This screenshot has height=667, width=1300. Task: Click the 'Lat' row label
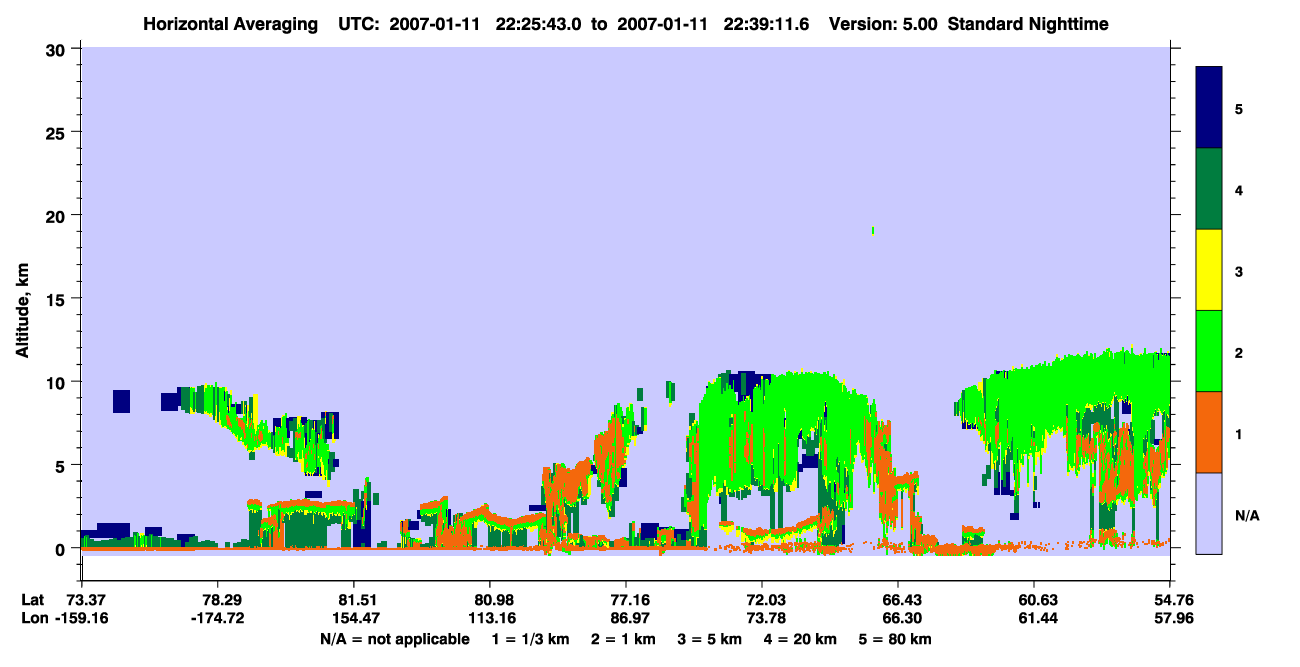pyautogui.click(x=32, y=599)
